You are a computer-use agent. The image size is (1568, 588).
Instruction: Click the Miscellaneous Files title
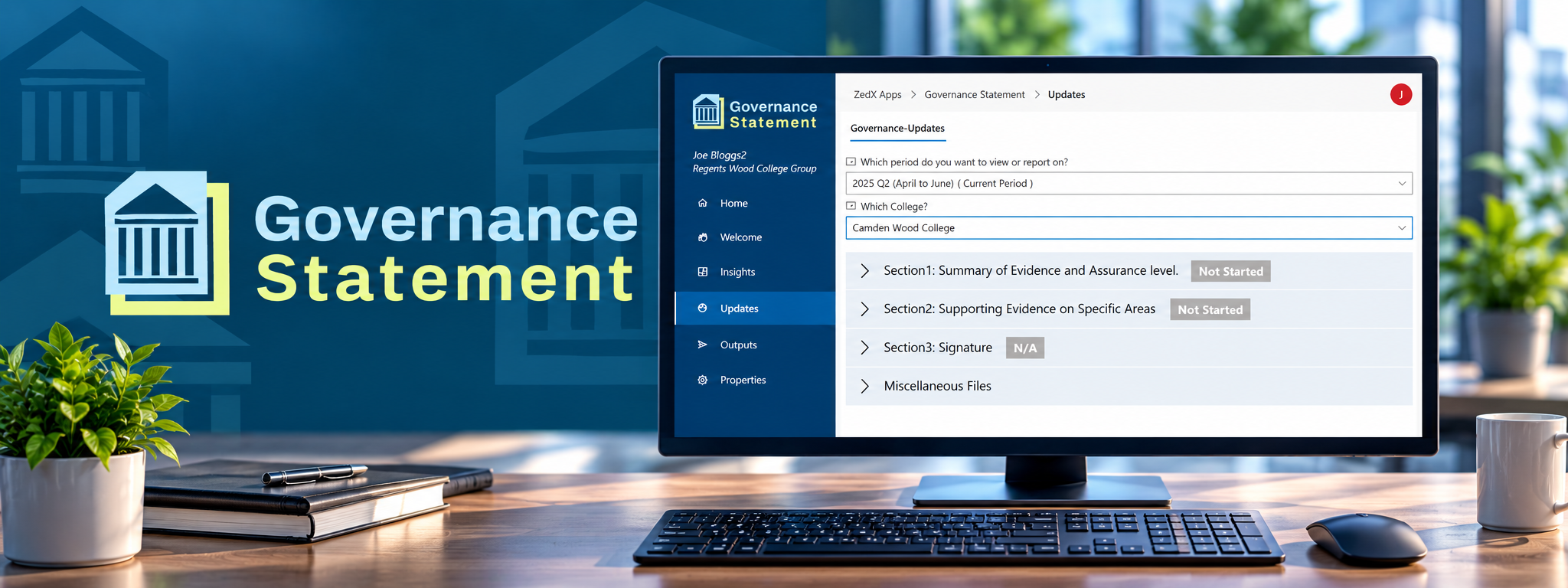pyautogui.click(x=937, y=386)
